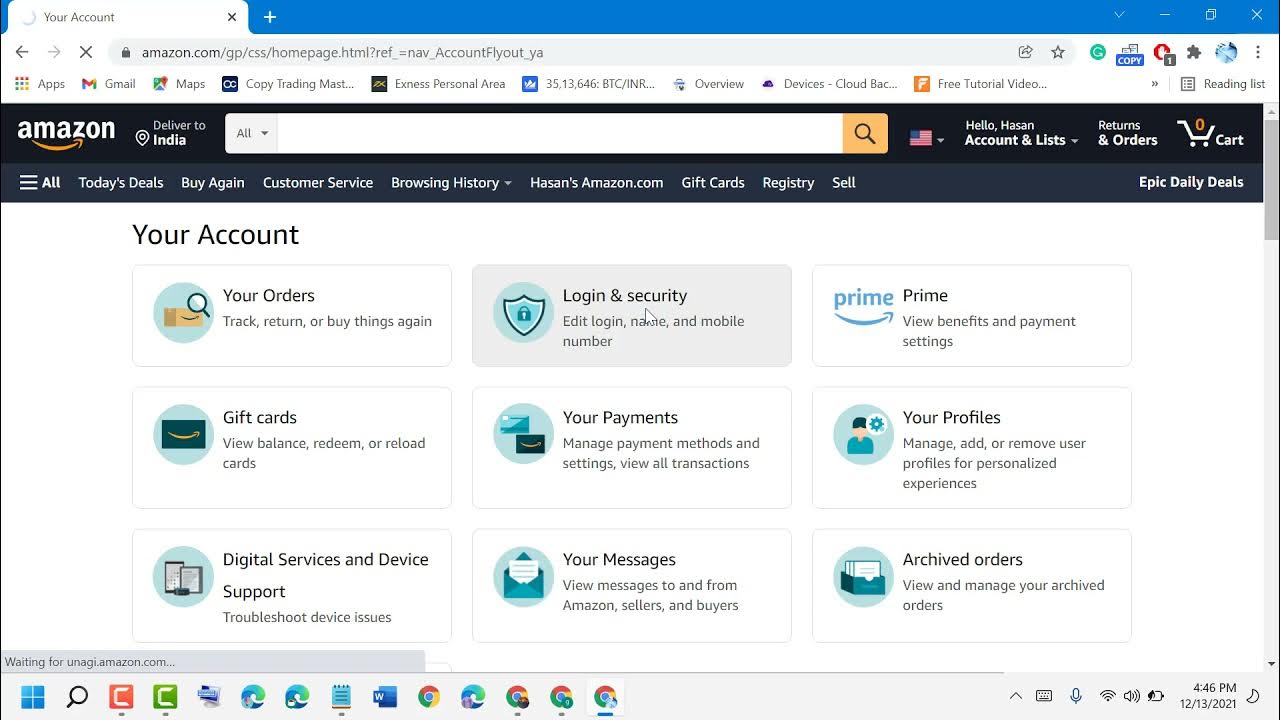Open Epic Daily Deals
This screenshot has width=1280, height=720.
tap(1191, 182)
